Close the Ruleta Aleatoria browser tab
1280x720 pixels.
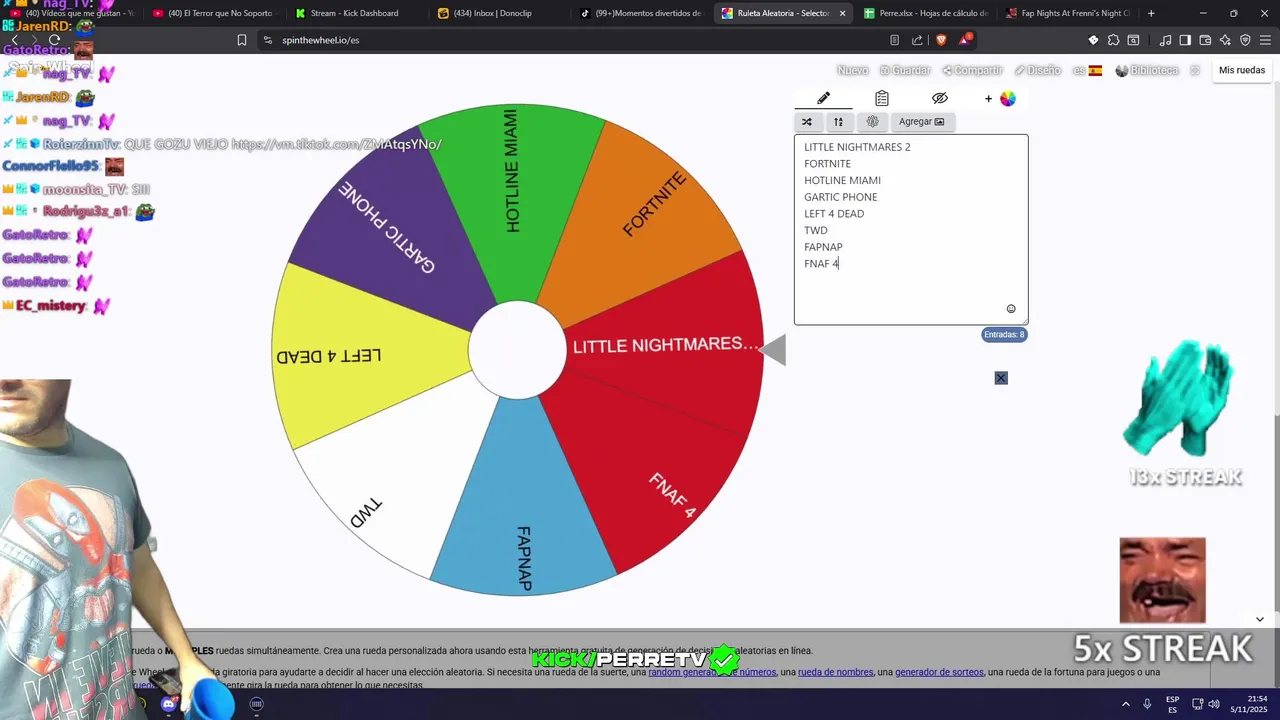pos(842,13)
